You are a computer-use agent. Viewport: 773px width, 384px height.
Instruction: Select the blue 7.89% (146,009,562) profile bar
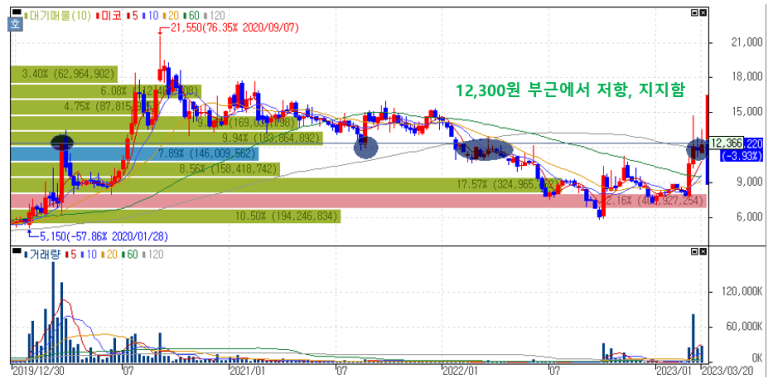pyautogui.click(x=135, y=153)
